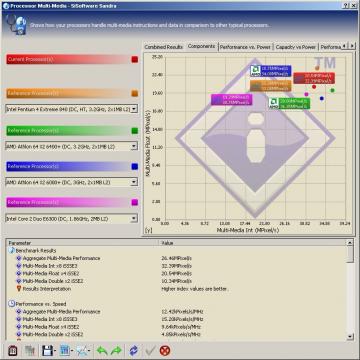Click the Performance vs. Speed clock icon
The image size is (360, 360).
tap(11, 304)
